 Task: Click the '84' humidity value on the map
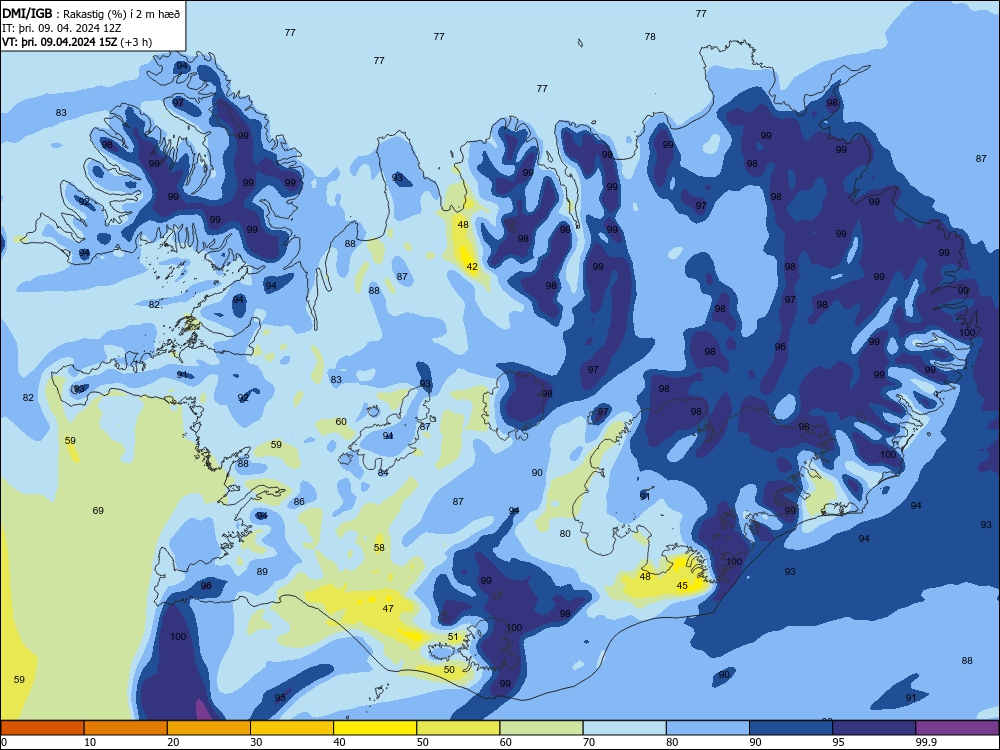(x=383, y=473)
